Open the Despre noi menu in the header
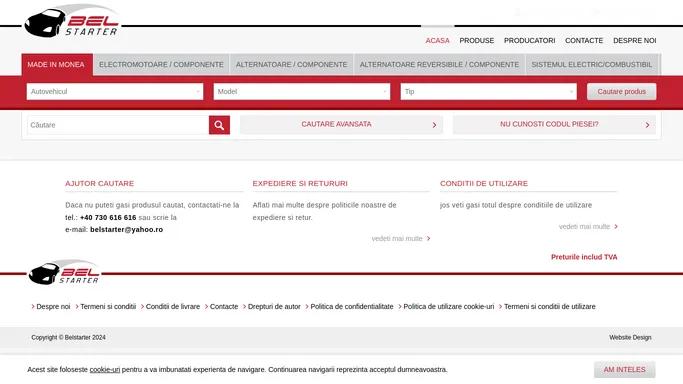 pos(635,40)
